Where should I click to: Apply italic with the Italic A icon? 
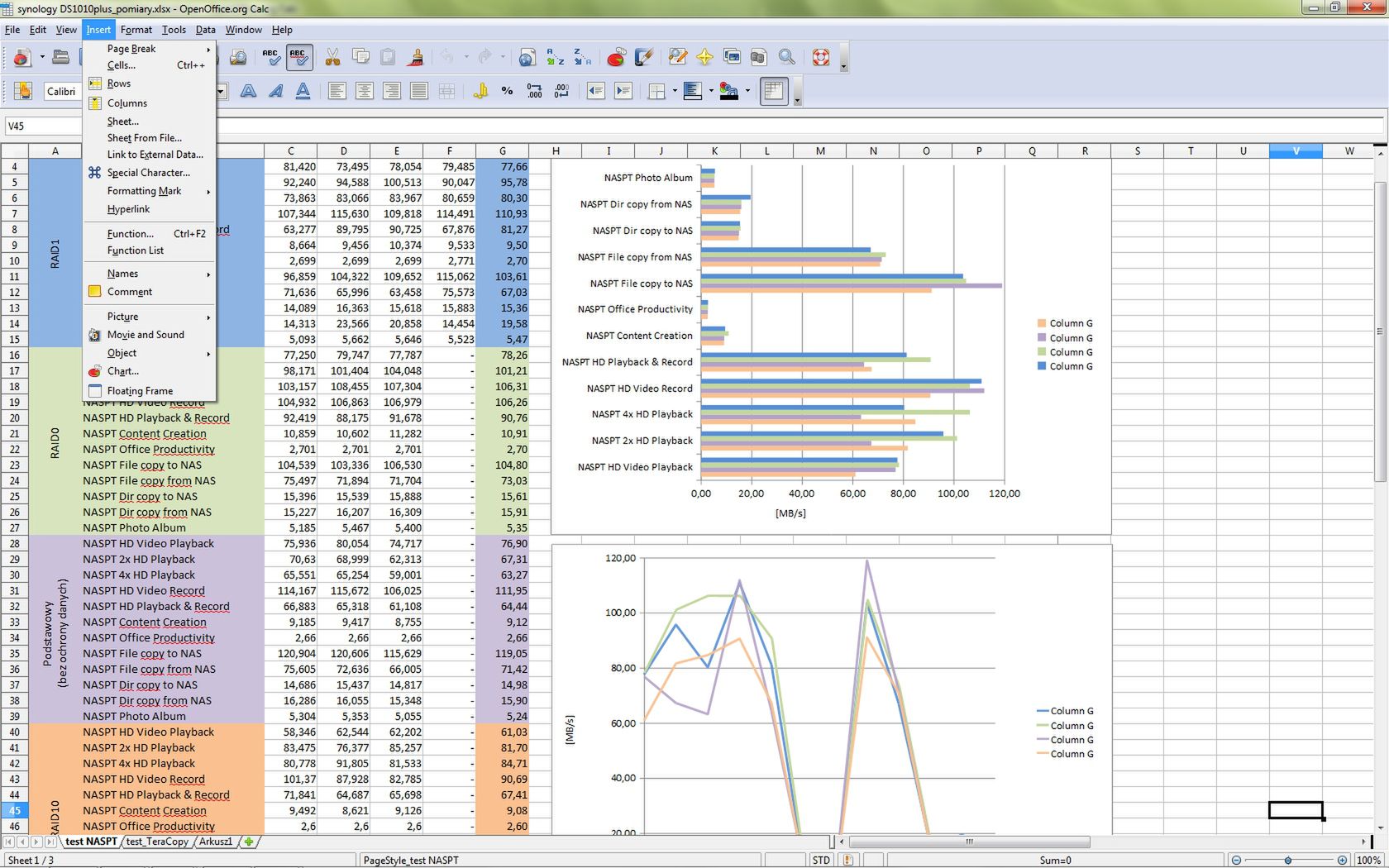[275, 91]
